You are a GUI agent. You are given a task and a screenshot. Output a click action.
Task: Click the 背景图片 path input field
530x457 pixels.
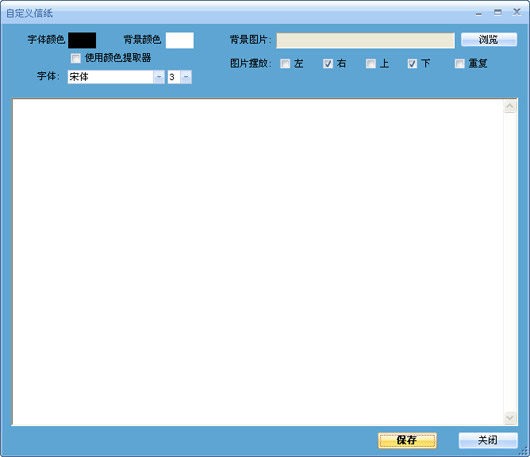(x=365, y=40)
